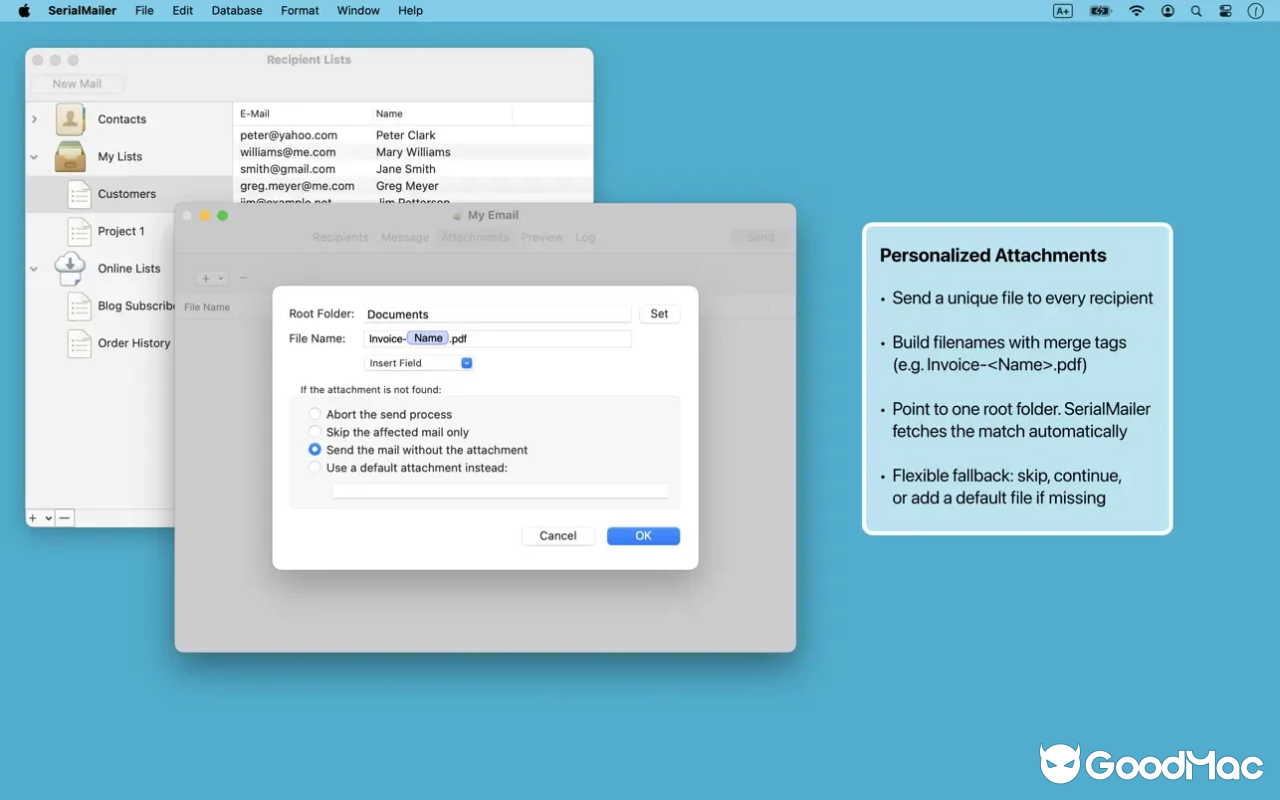Select the Abort the send process option
Screen dimensions: 1280x800
[314, 413]
